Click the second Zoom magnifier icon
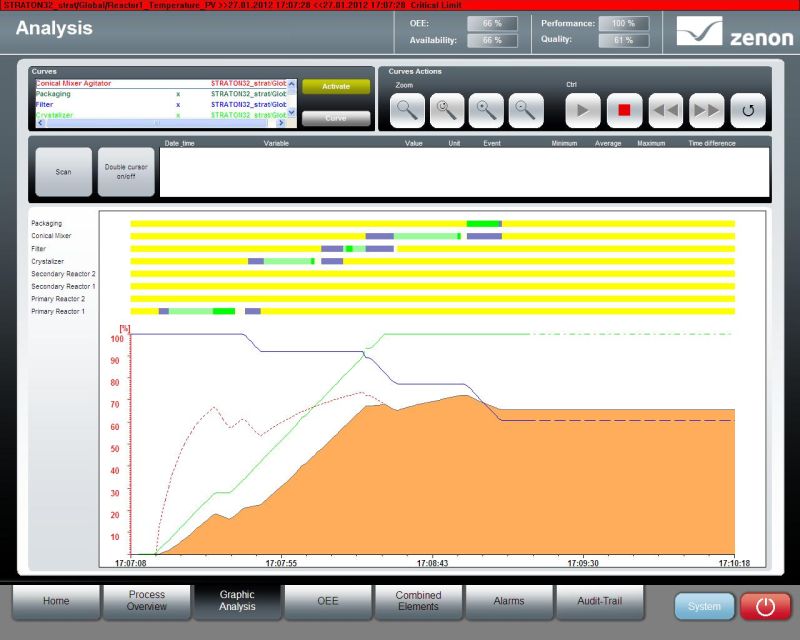 [447, 110]
